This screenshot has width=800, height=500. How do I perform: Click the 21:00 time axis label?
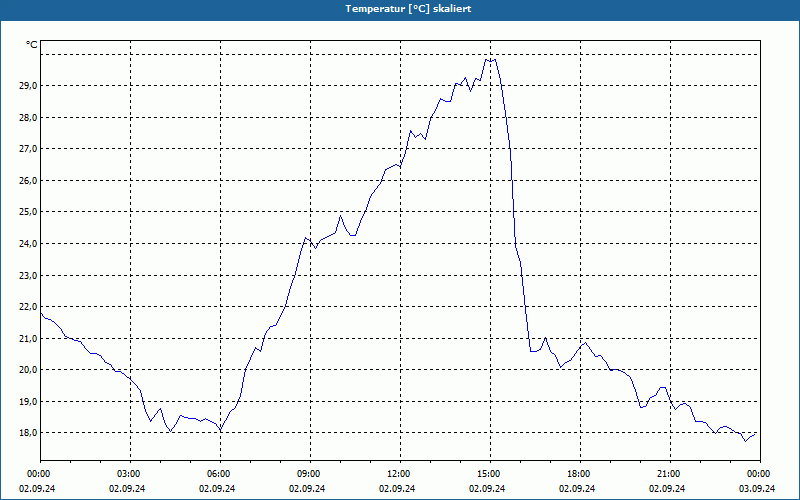click(670, 474)
